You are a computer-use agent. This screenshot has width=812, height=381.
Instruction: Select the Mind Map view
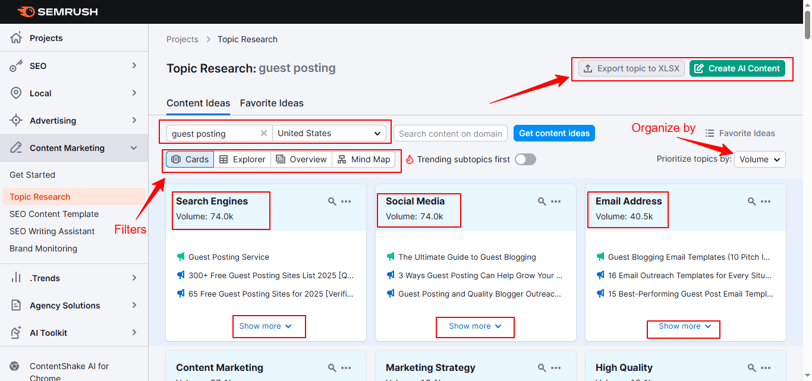click(364, 159)
